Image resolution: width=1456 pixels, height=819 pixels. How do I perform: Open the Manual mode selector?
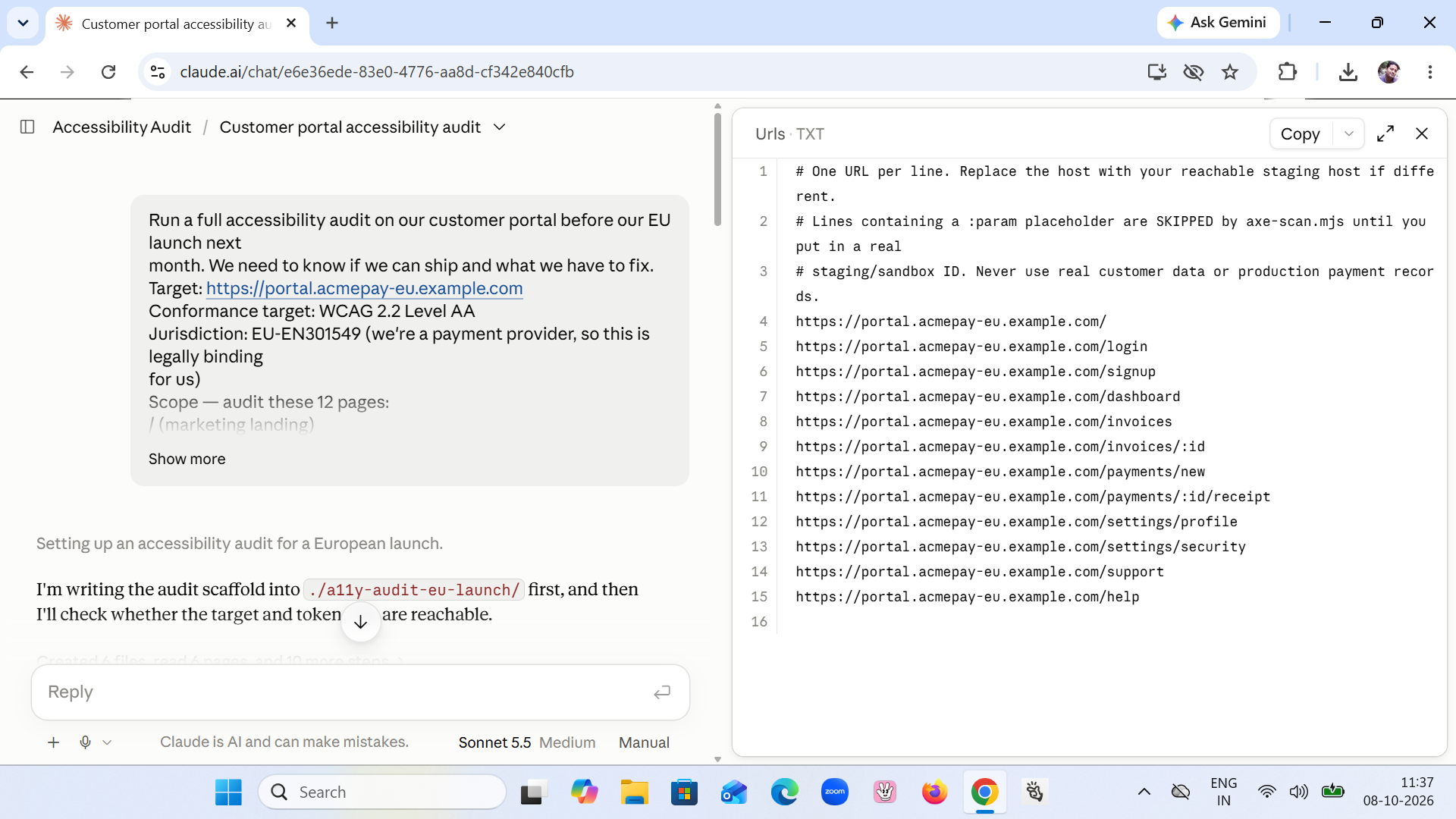644,742
